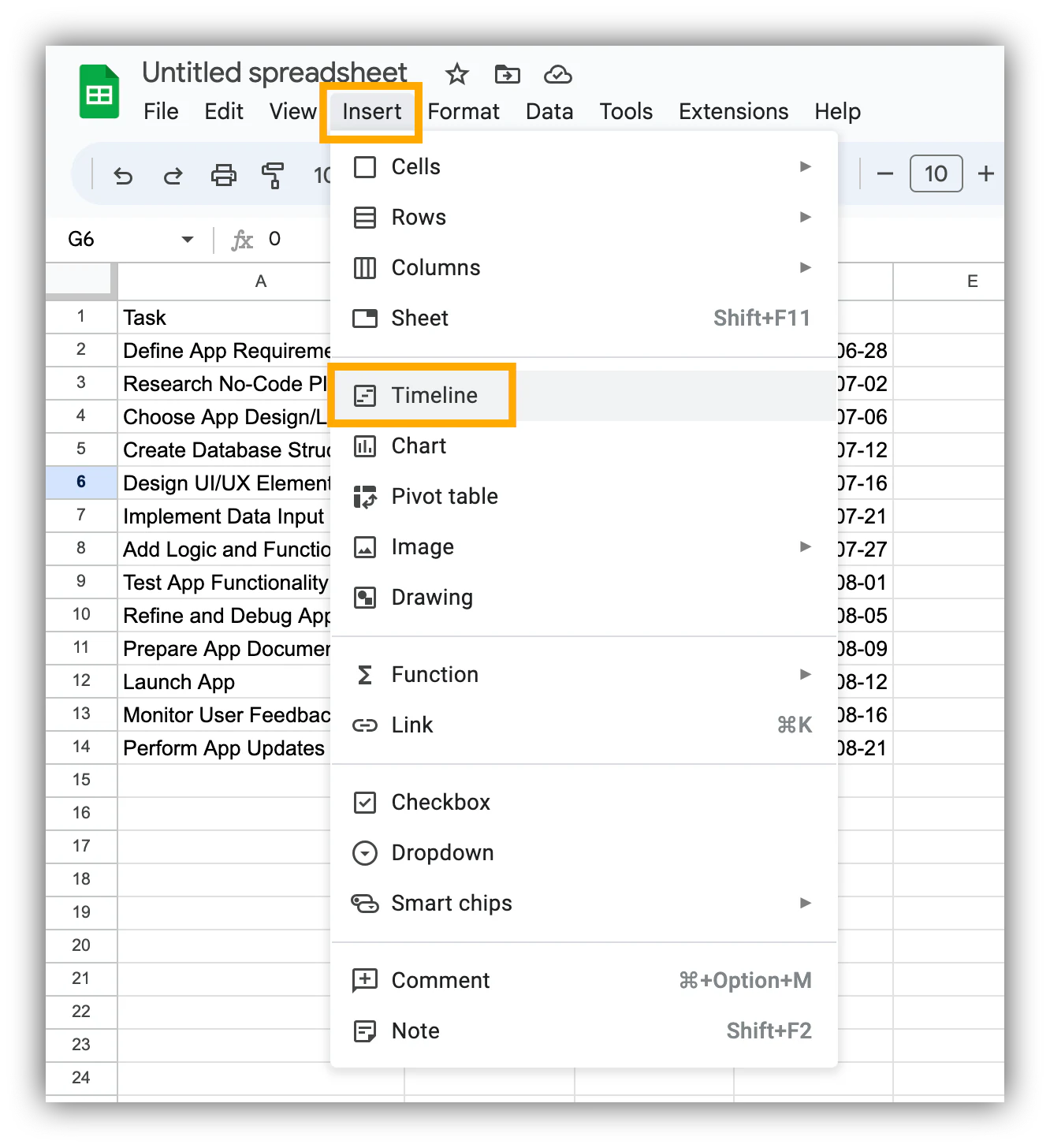Click the Timeline menu item icon
The image size is (1050, 1148).
(365, 396)
